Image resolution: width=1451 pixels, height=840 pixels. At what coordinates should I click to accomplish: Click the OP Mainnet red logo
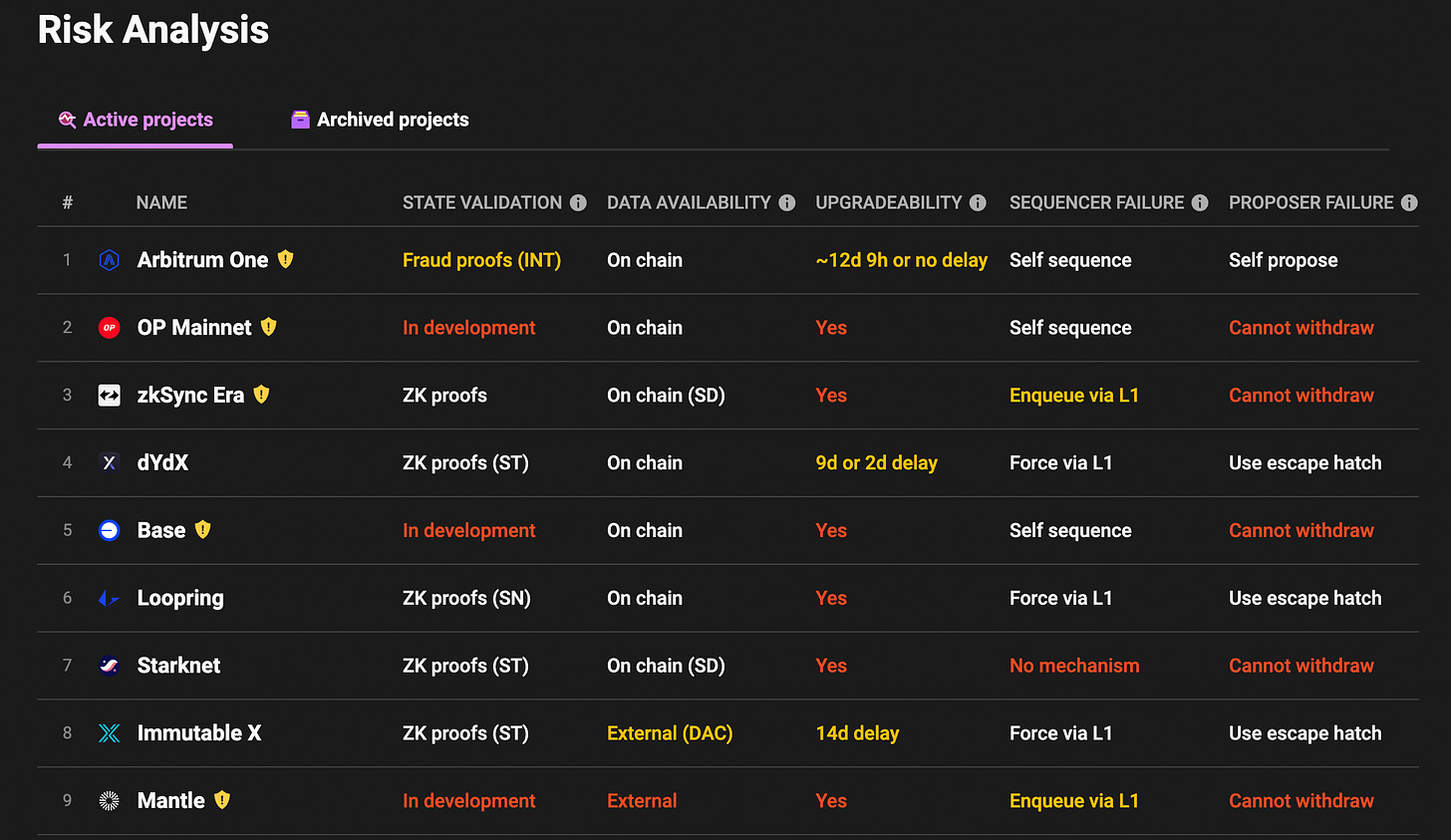[110, 328]
